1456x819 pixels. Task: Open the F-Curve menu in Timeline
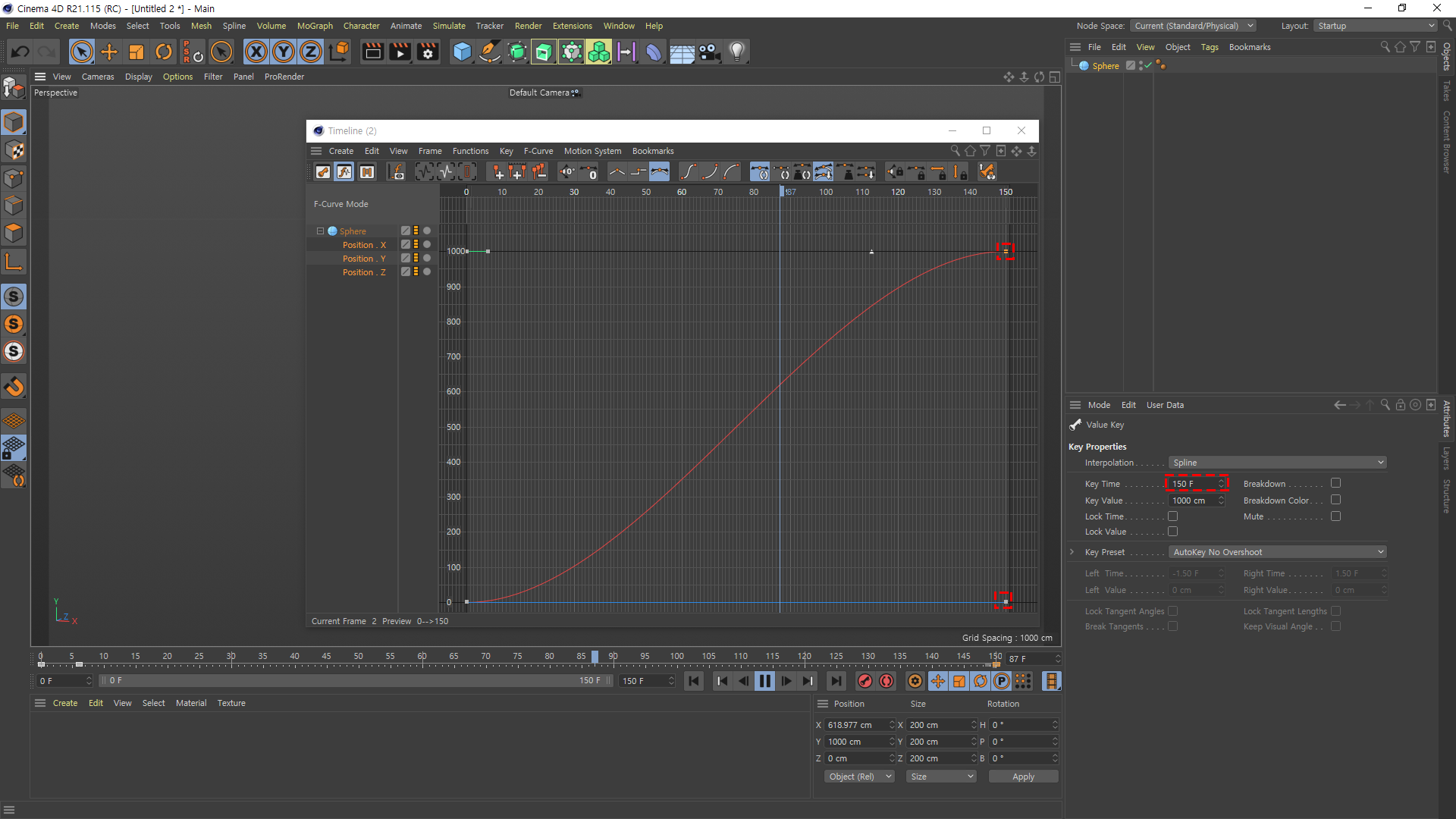coord(538,151)
